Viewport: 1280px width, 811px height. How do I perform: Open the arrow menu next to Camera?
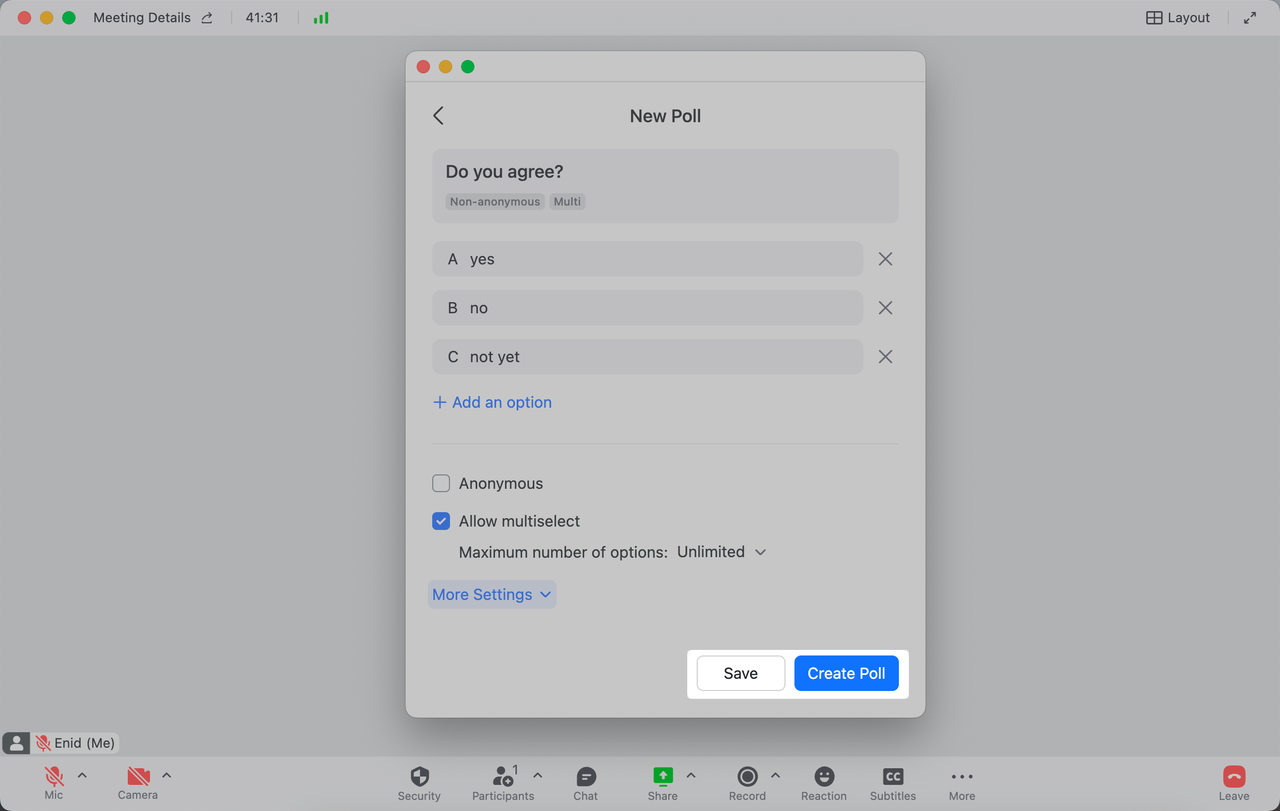(x=167, y=775)
